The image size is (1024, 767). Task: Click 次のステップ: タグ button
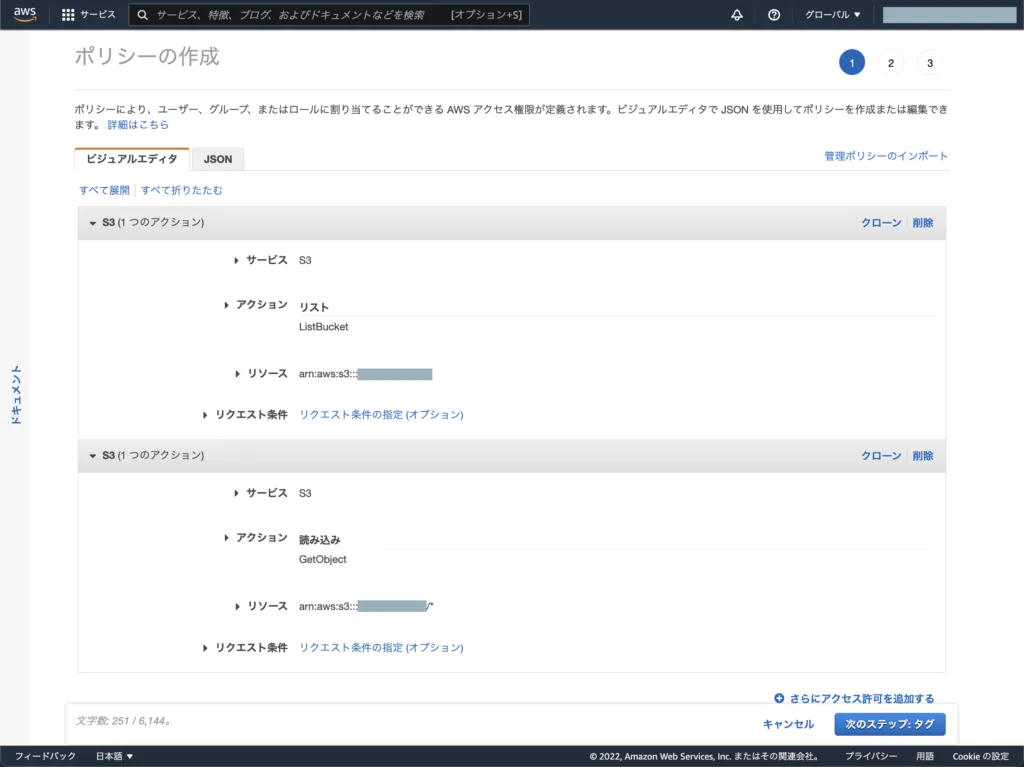click(x=889, y=724)
